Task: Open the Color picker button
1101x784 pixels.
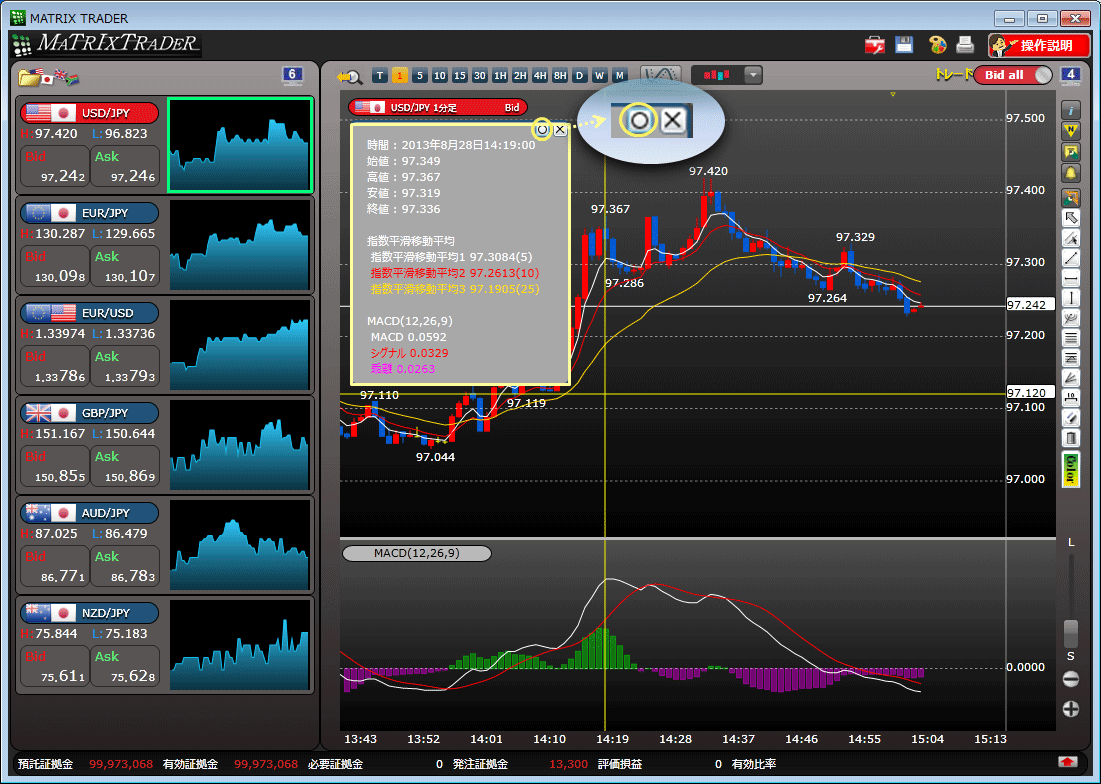Action: point(1071,470)
